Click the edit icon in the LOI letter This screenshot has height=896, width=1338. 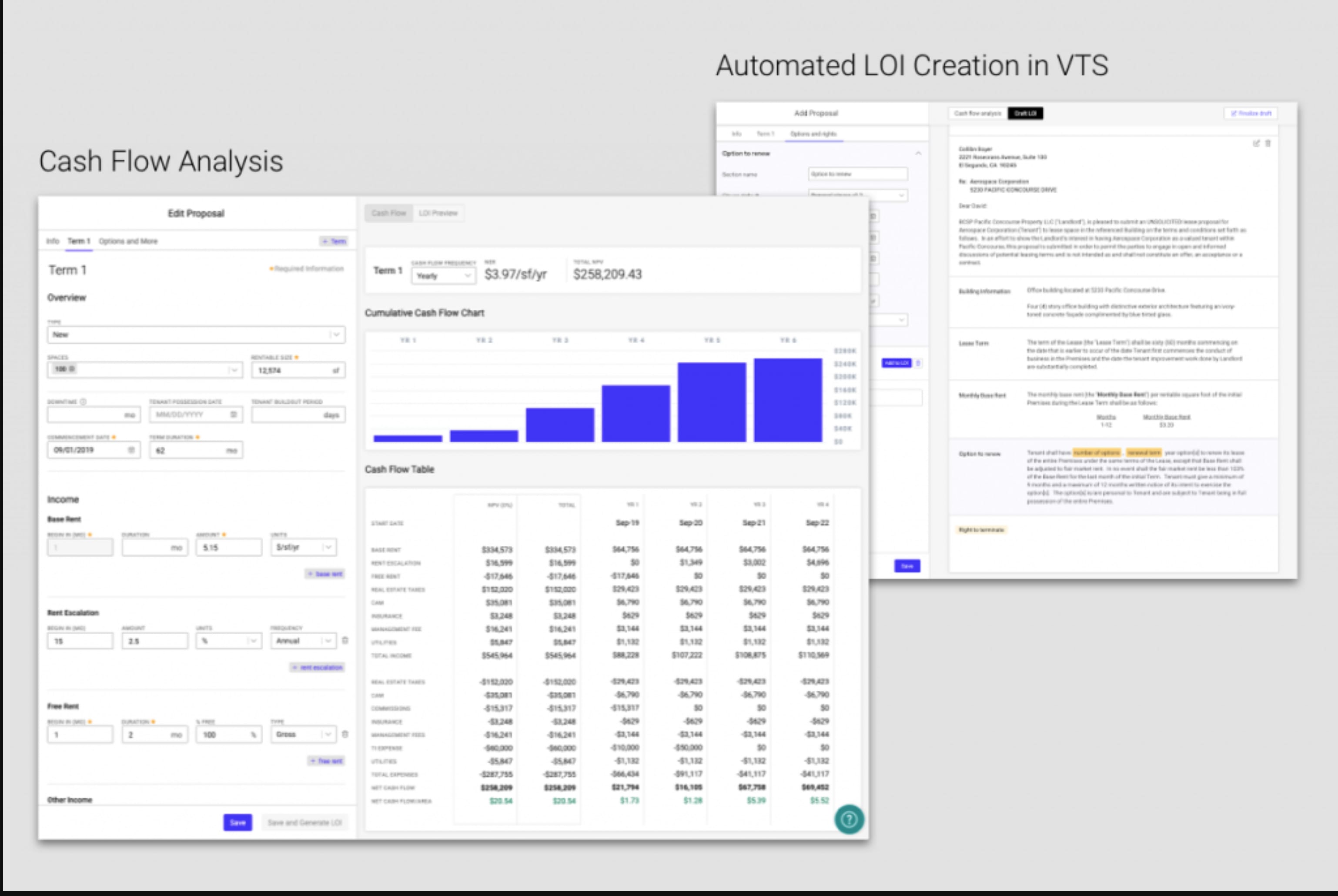(x=1256, y=144)
